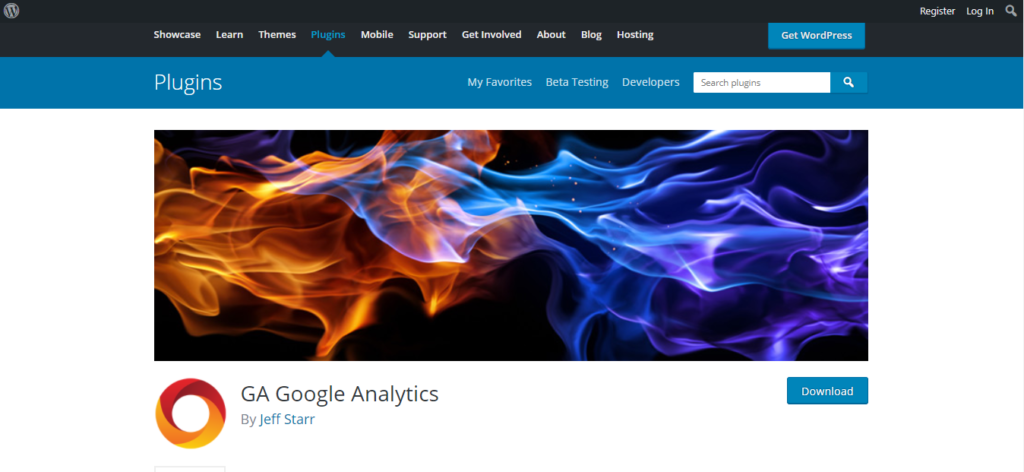Open the search magnifier in the top bar

pos(1011,10)
